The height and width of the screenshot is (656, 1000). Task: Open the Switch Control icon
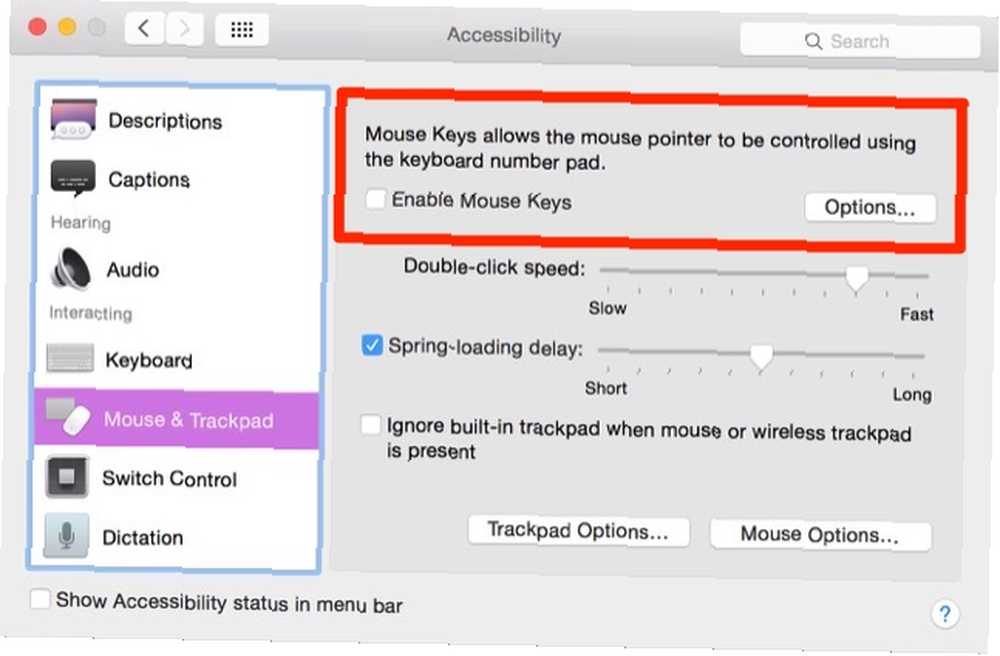click(67, 477)
